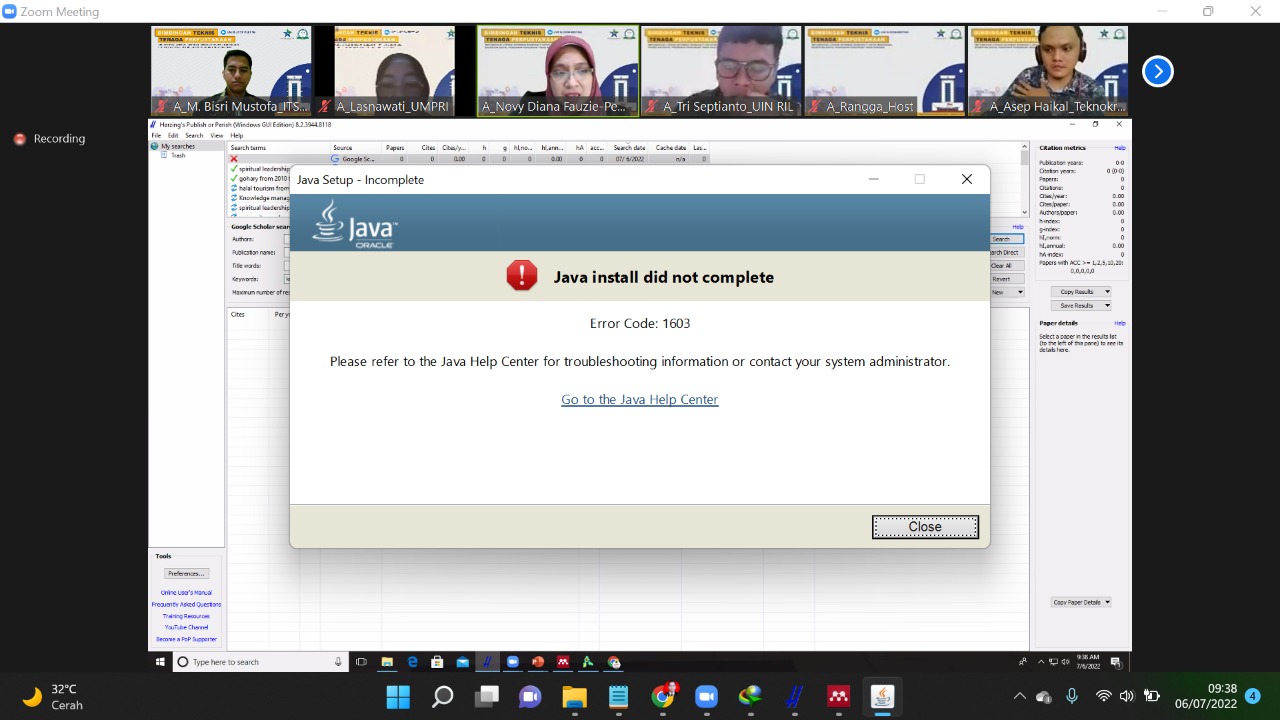This screenshot has width=1280, height=720.
Task: Open Windows 11 taskbar search
Action: (442, 697)
